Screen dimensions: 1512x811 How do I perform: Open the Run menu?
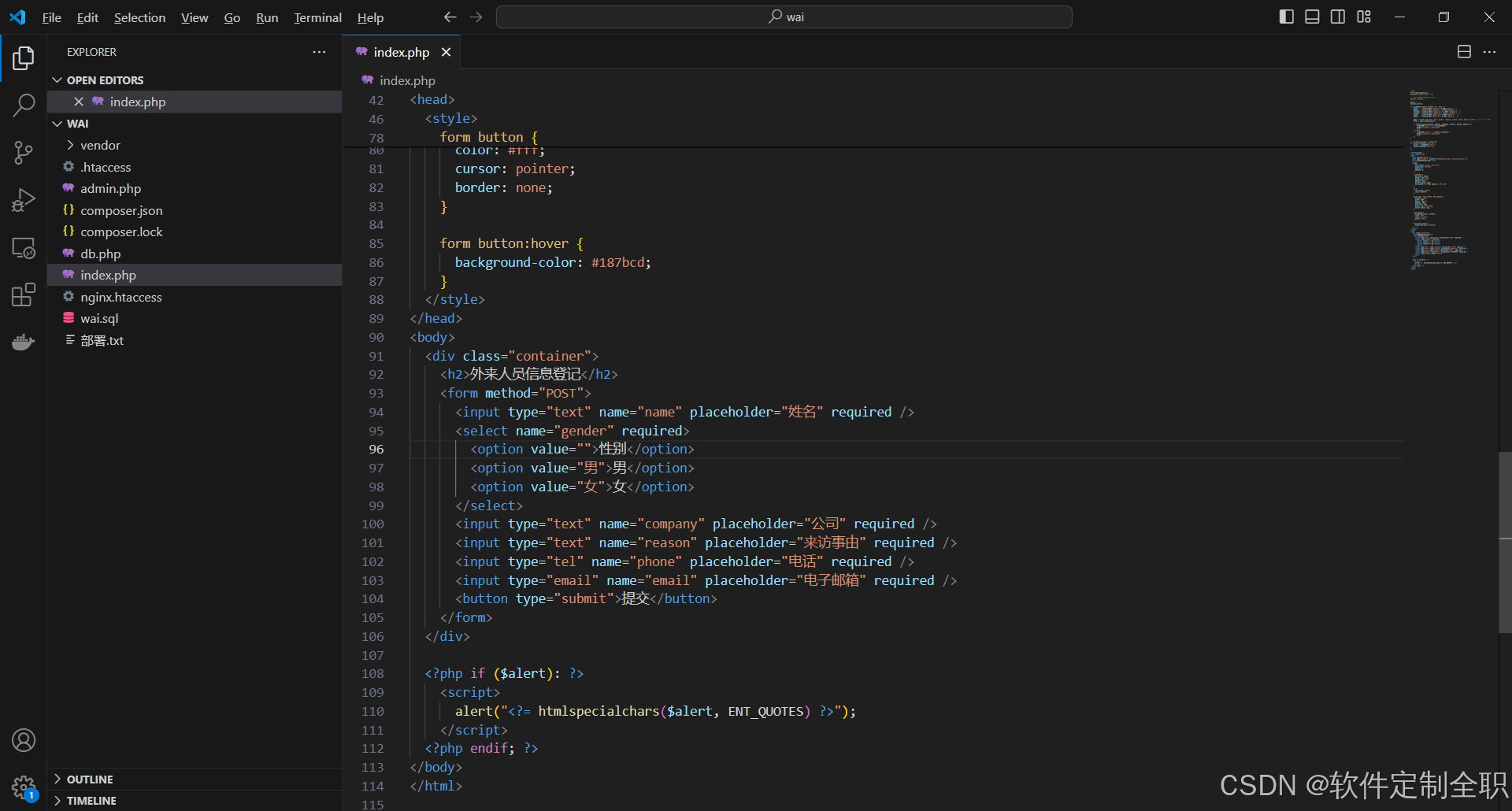point(267,17)
